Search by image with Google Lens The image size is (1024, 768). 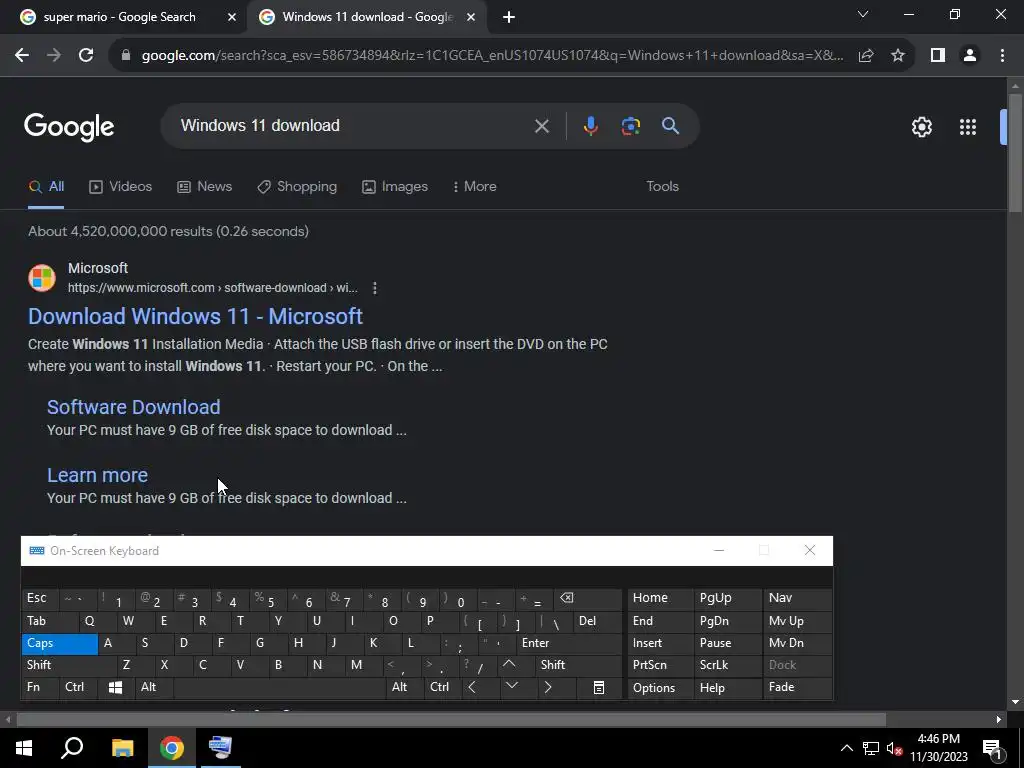click(630, 125)
